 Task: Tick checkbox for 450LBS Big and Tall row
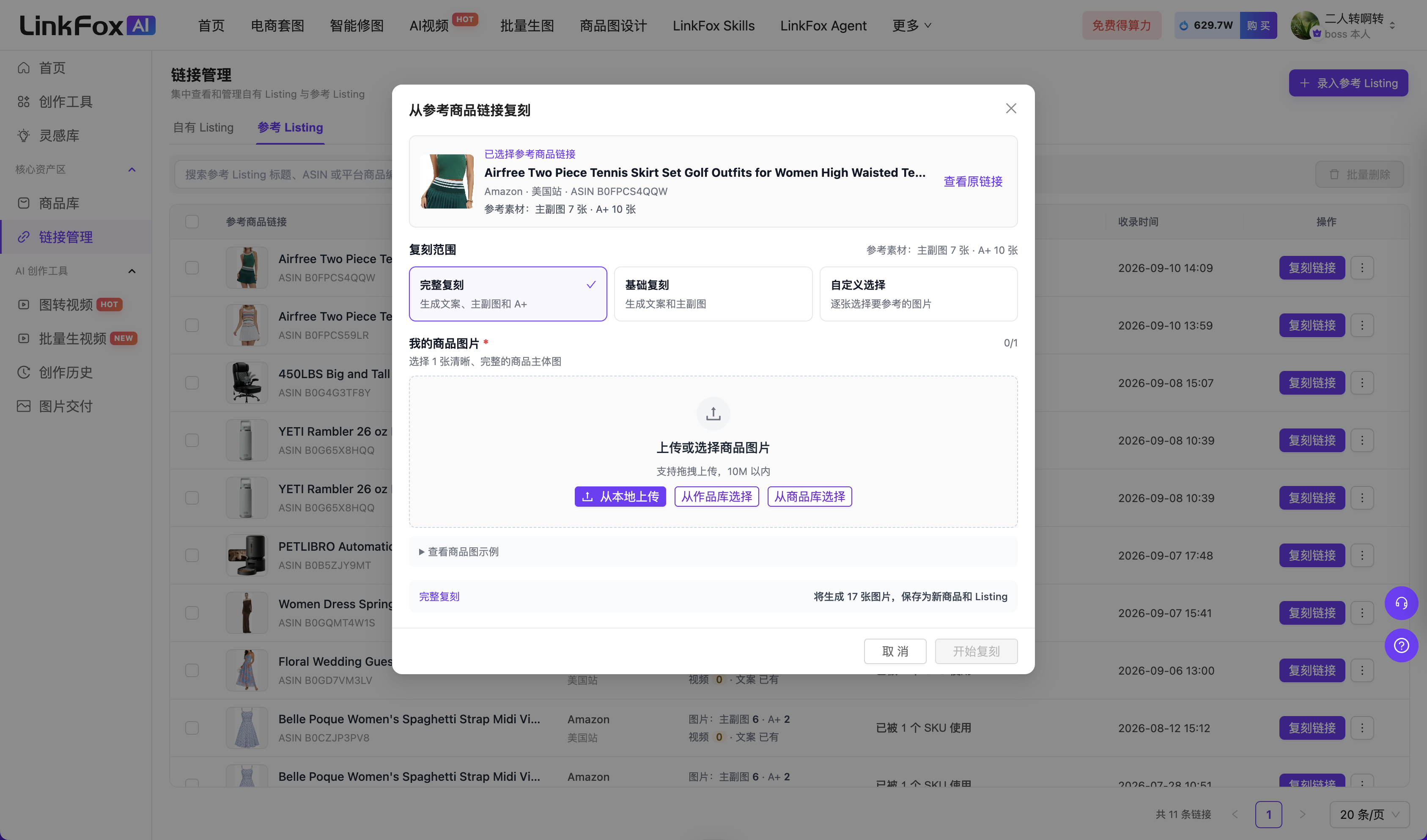192,383
